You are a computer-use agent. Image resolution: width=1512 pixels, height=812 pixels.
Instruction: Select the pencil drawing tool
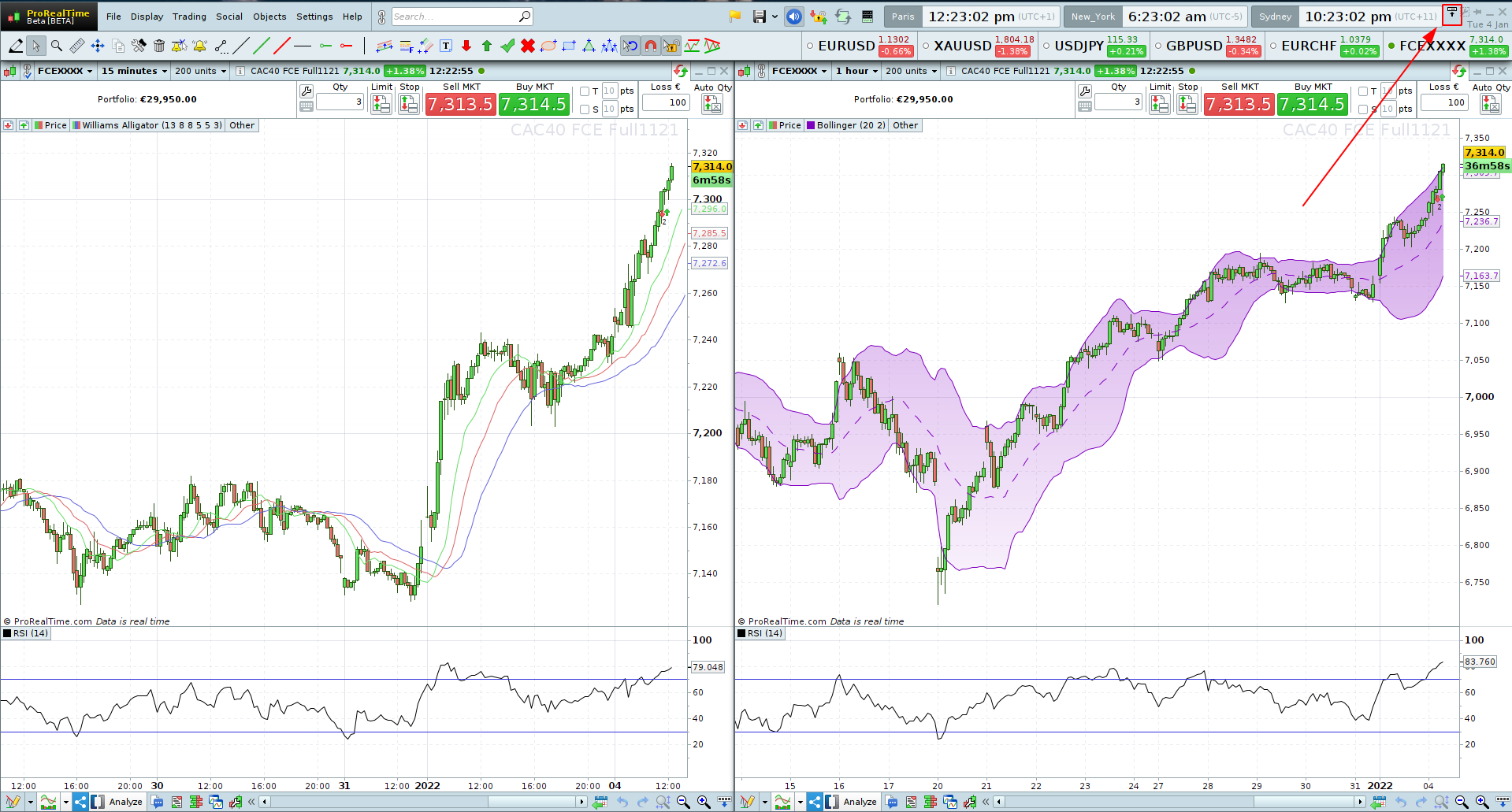pyautogui.click(x=15, y=46)
